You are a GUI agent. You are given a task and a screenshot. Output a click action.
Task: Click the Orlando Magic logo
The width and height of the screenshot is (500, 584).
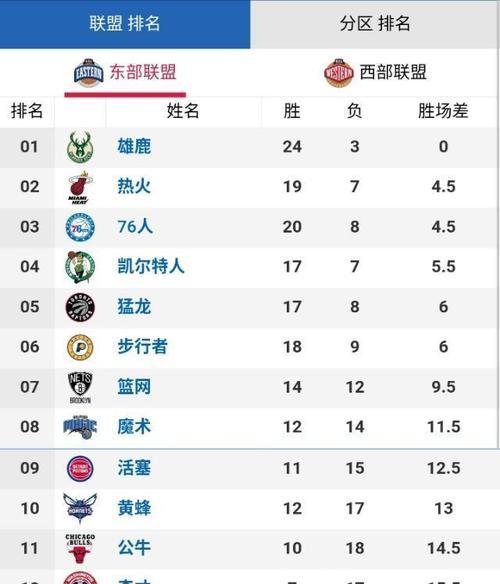pyautogui.click(x=80, y=427)
